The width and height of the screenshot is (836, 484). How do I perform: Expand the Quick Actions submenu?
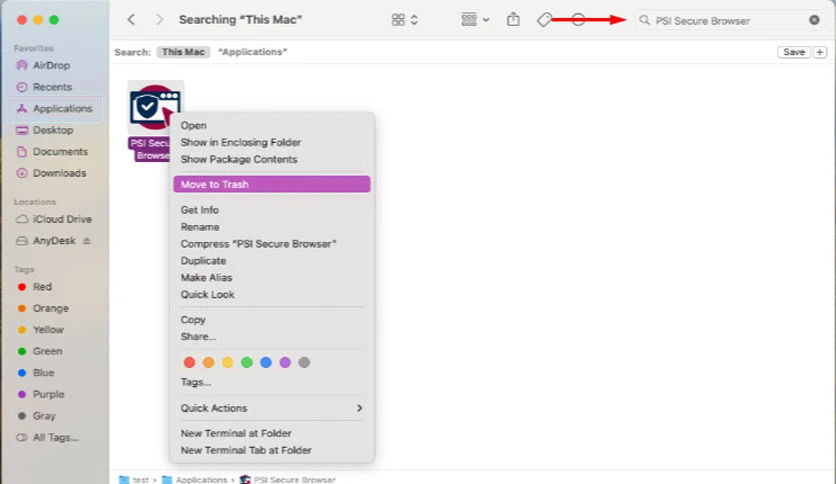pyautogui.click(x=272, y=408)
